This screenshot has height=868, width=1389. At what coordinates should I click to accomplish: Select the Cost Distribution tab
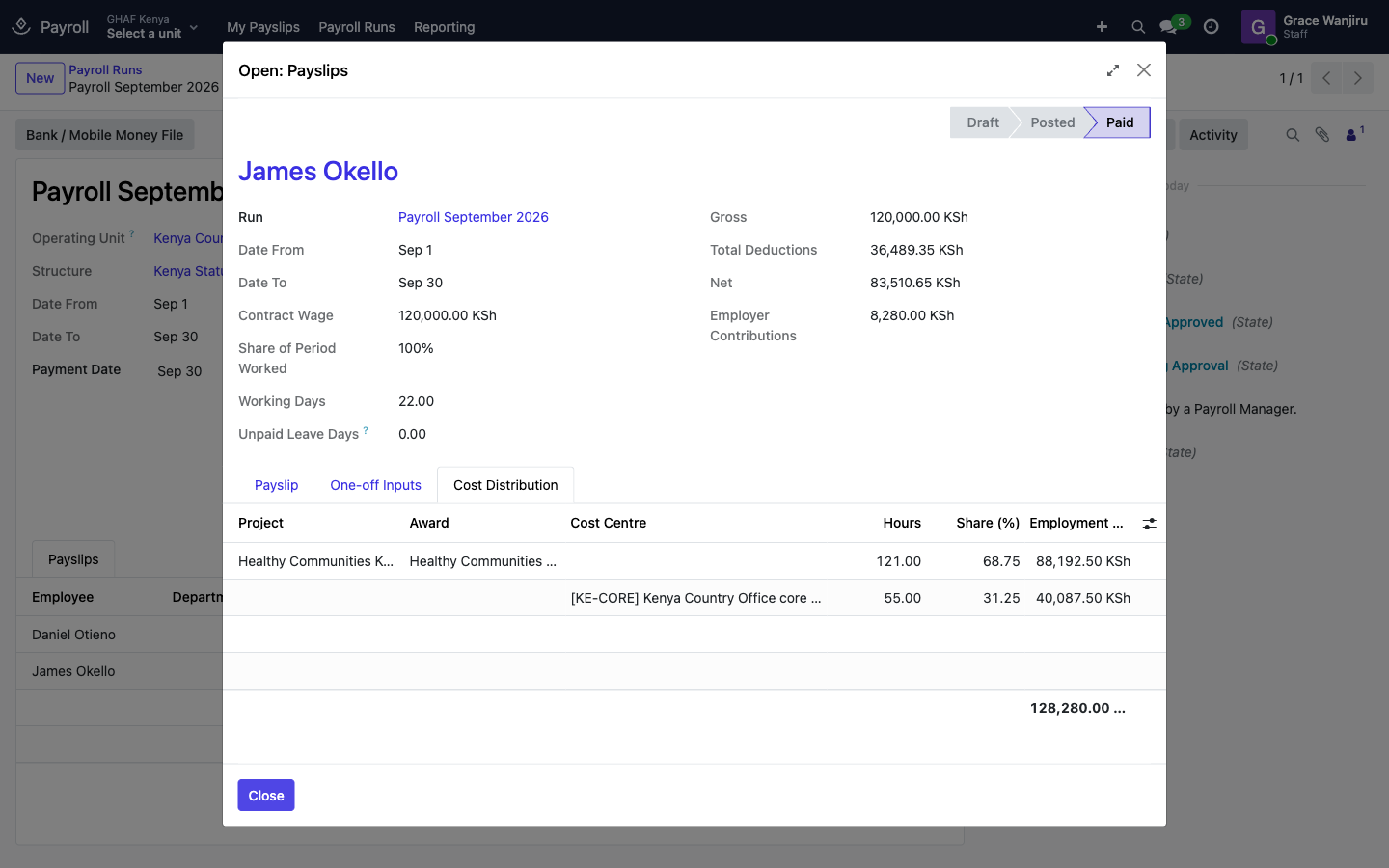[505, 485]
